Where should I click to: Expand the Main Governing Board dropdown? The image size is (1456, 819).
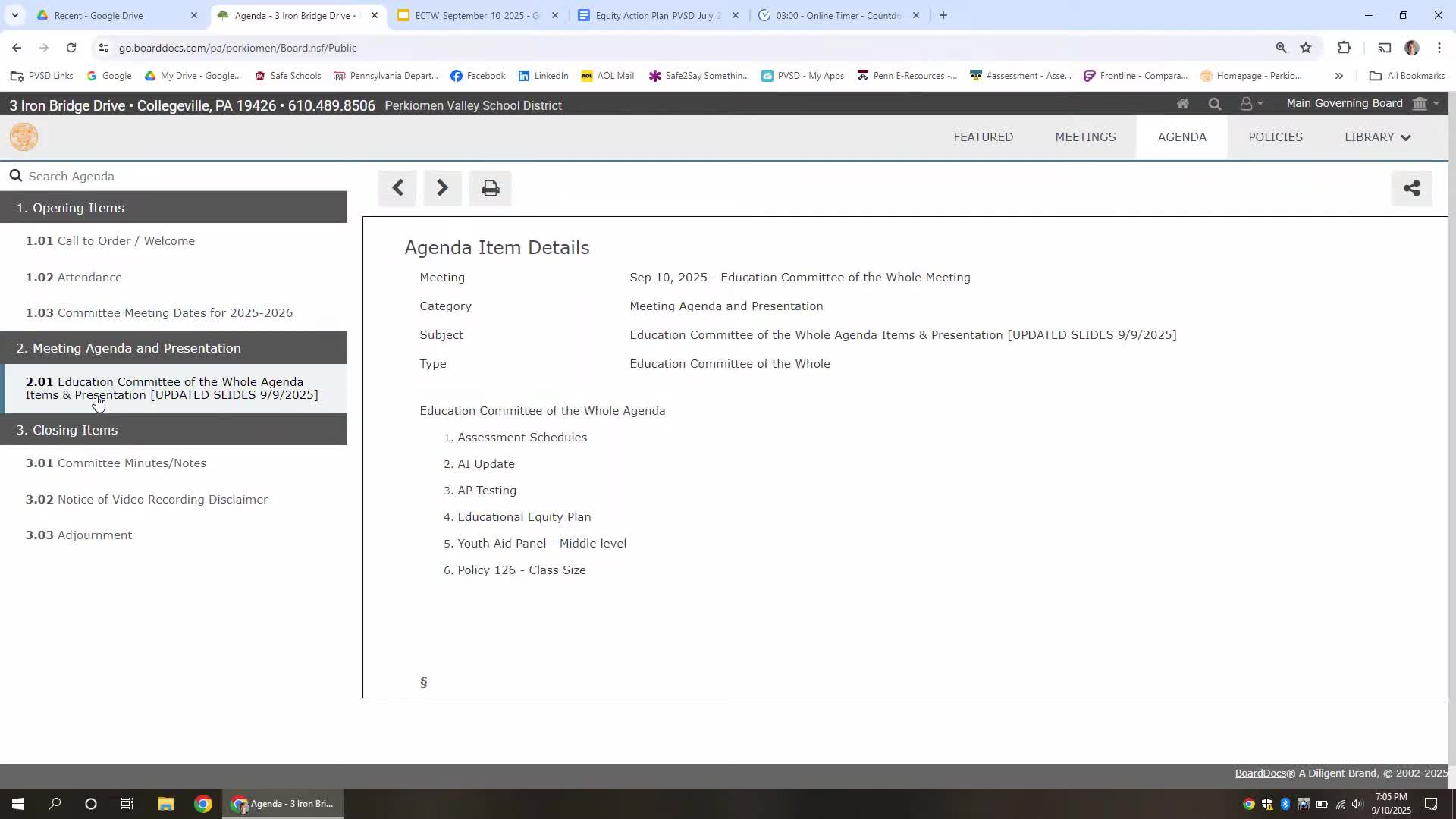click(1362, 104)
